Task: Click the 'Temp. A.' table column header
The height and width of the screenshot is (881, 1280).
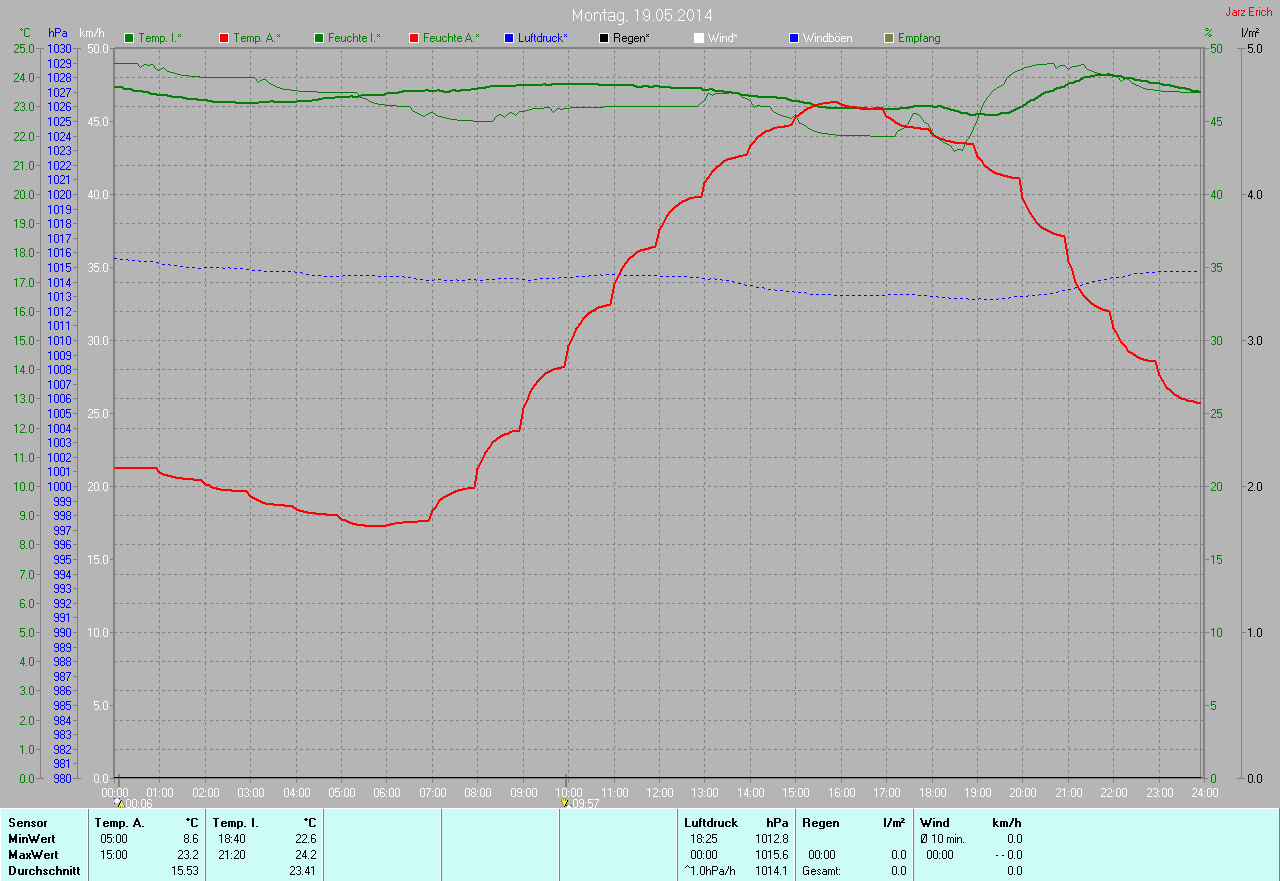Action: [119, 823]
